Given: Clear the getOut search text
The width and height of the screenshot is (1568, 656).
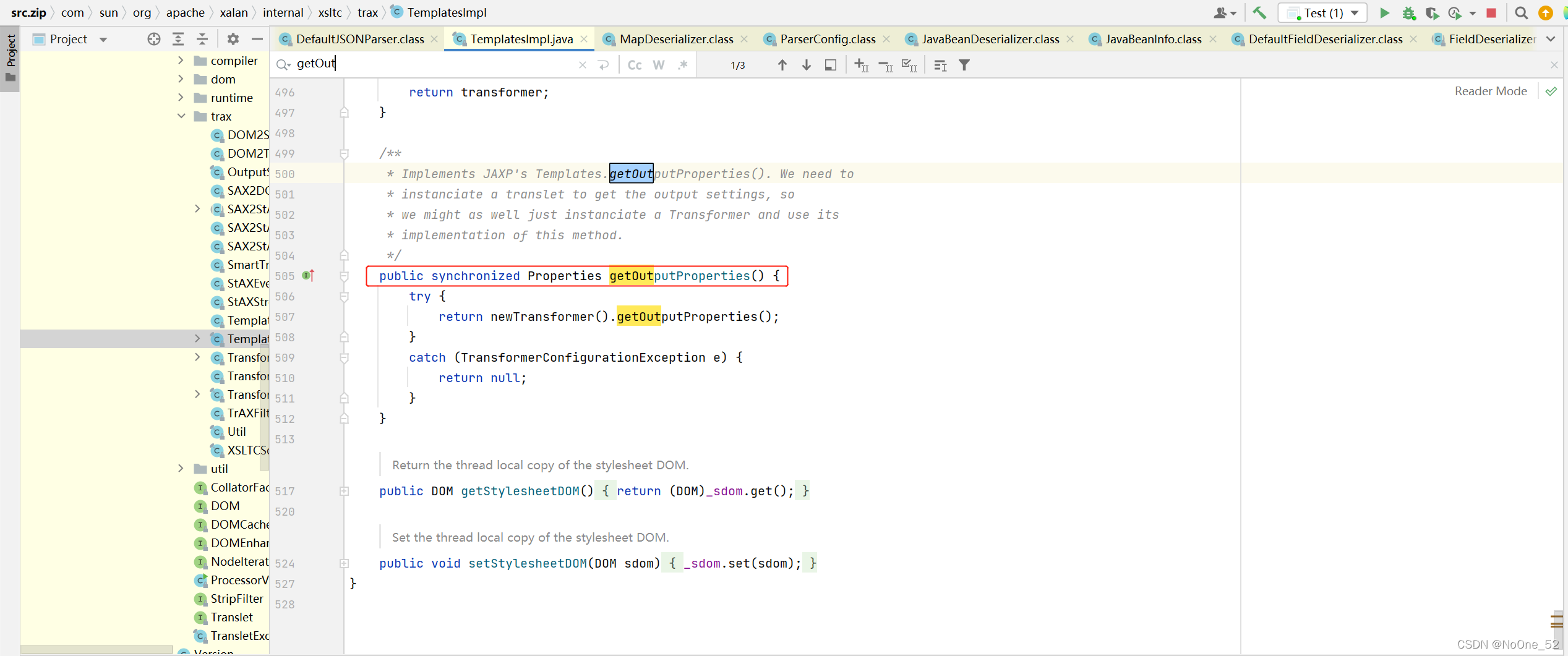Looking at the screenshot, I should tap(582, 65).
